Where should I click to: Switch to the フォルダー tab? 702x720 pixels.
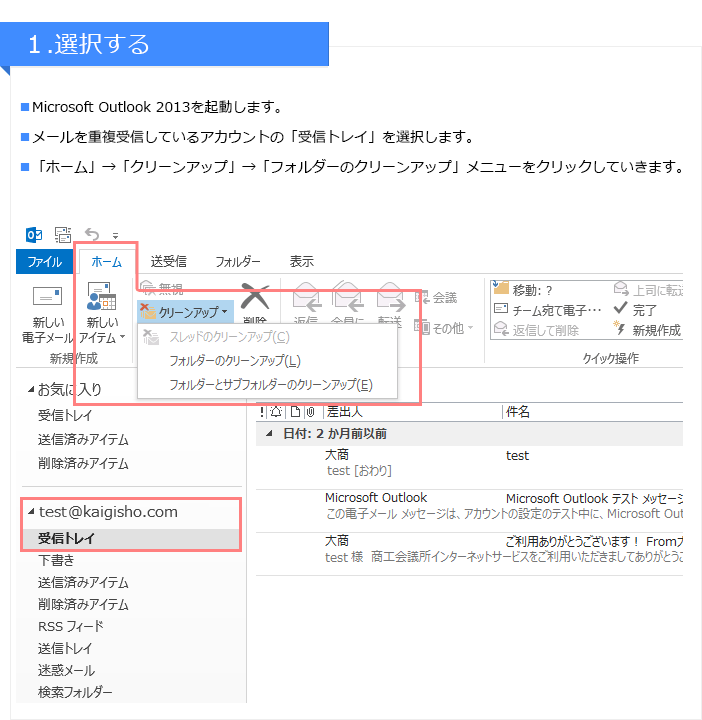coord(237,262)
